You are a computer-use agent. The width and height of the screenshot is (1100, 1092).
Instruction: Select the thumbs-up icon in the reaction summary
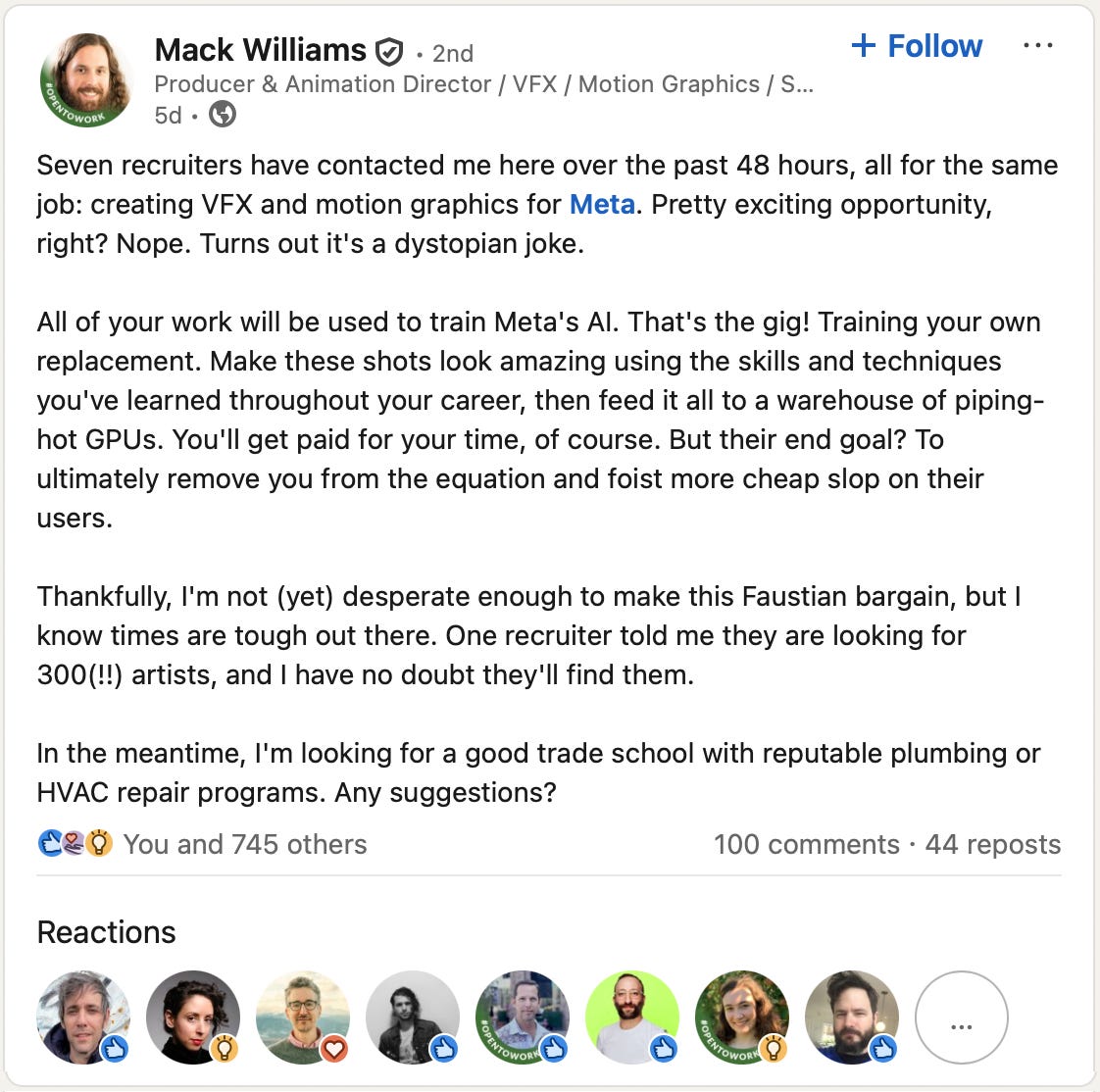click(x=49, y=842)
